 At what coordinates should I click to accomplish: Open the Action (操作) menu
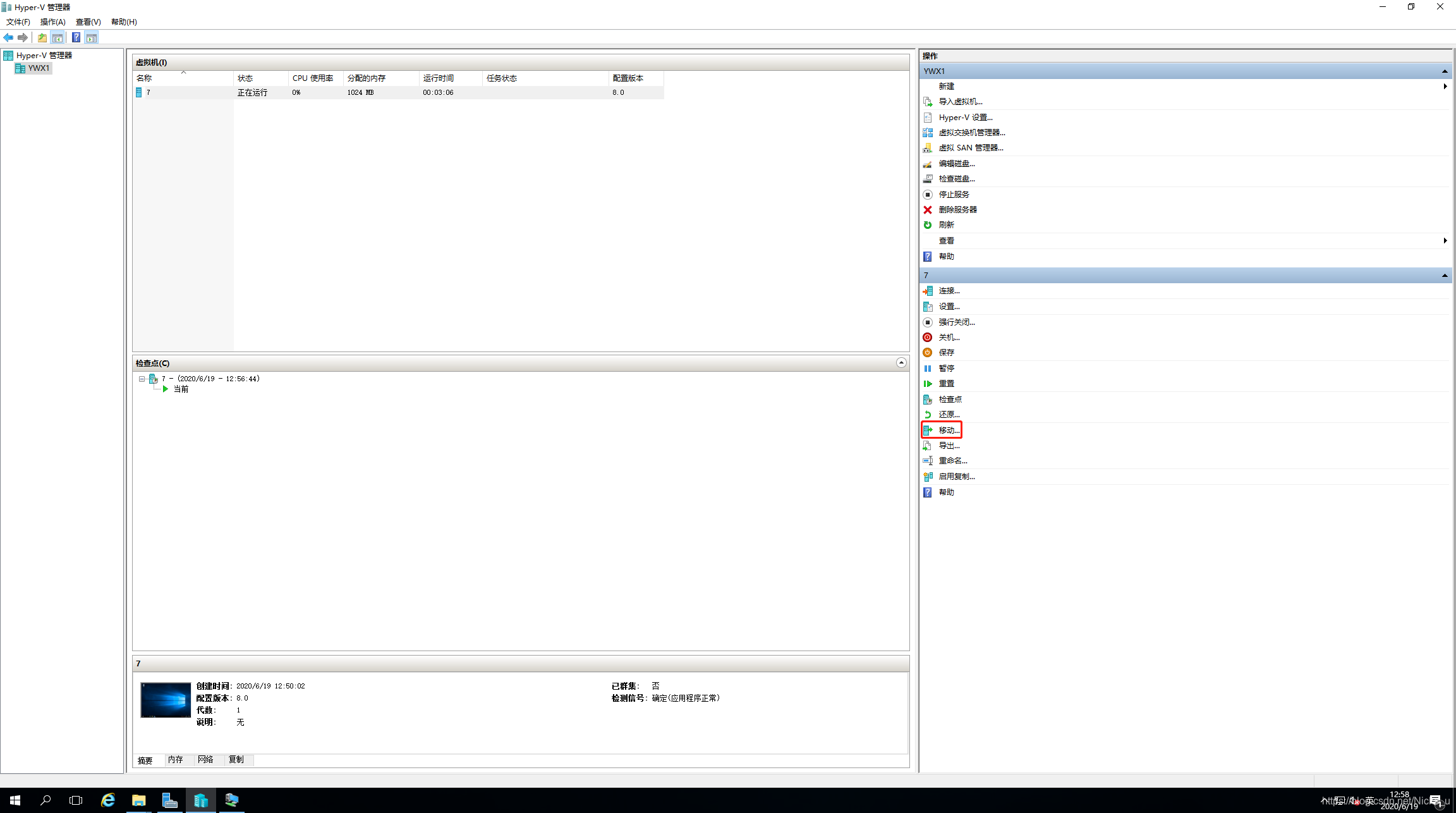coord(52,22)
